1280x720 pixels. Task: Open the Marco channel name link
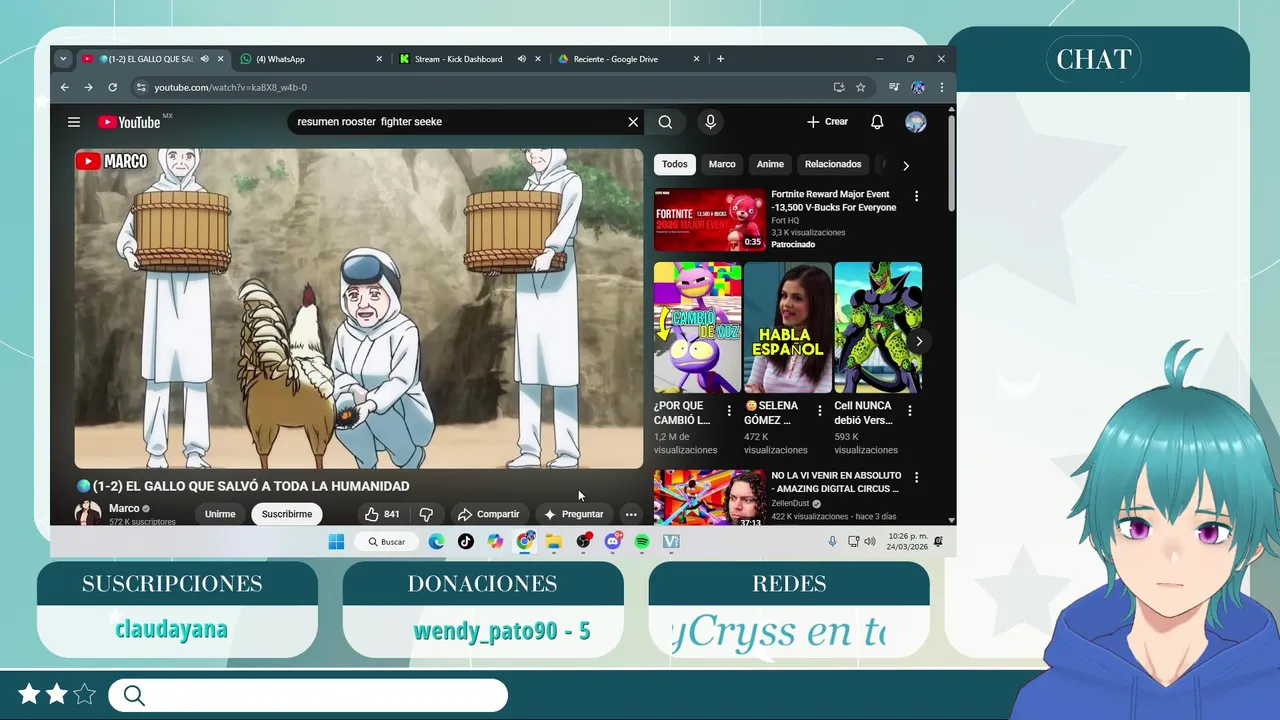[x=124, y=508]
